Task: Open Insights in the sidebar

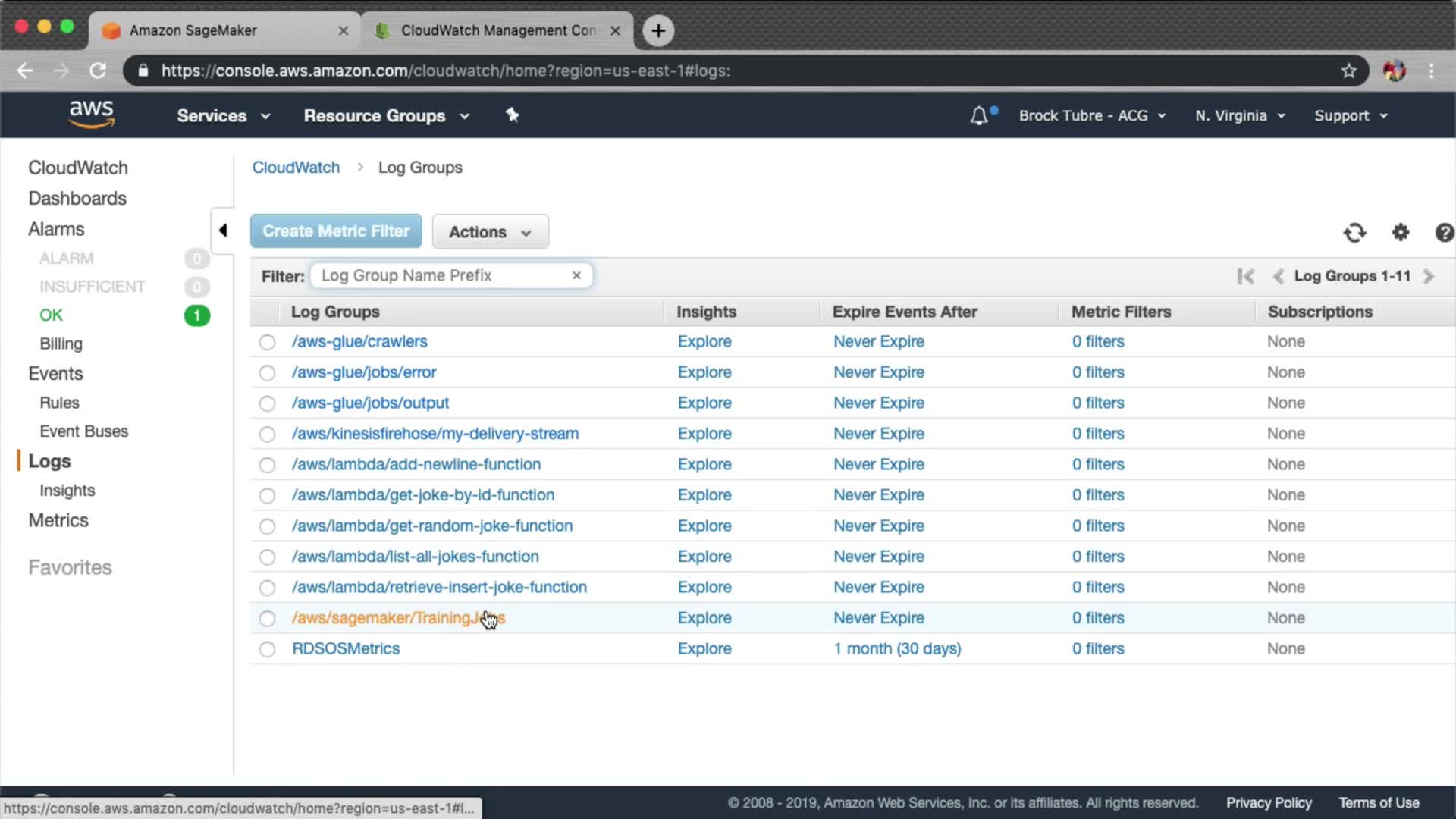Action: (67, 491)
